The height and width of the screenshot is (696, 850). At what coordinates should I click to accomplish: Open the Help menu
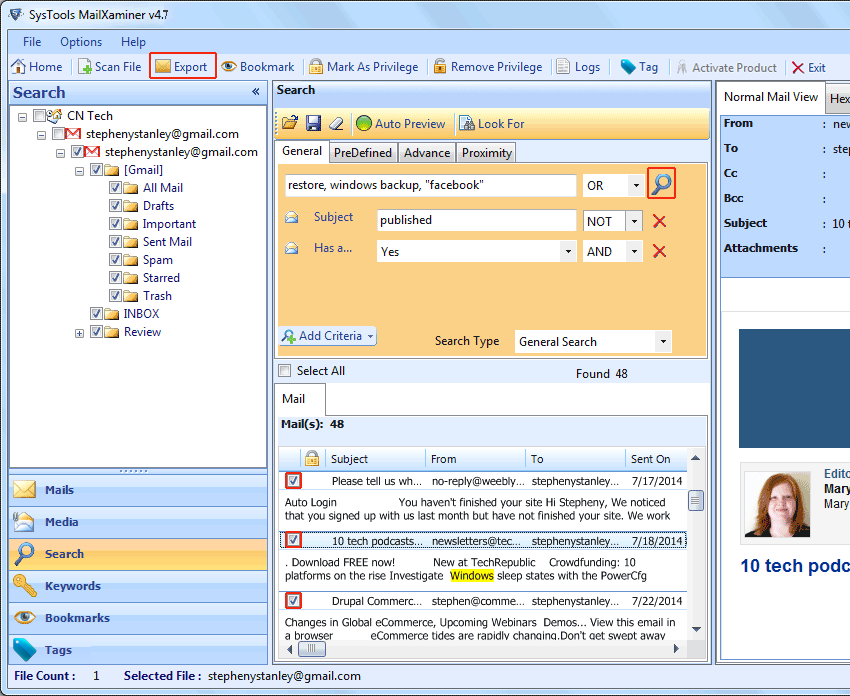pyautogui.click(x=133, y=42)
